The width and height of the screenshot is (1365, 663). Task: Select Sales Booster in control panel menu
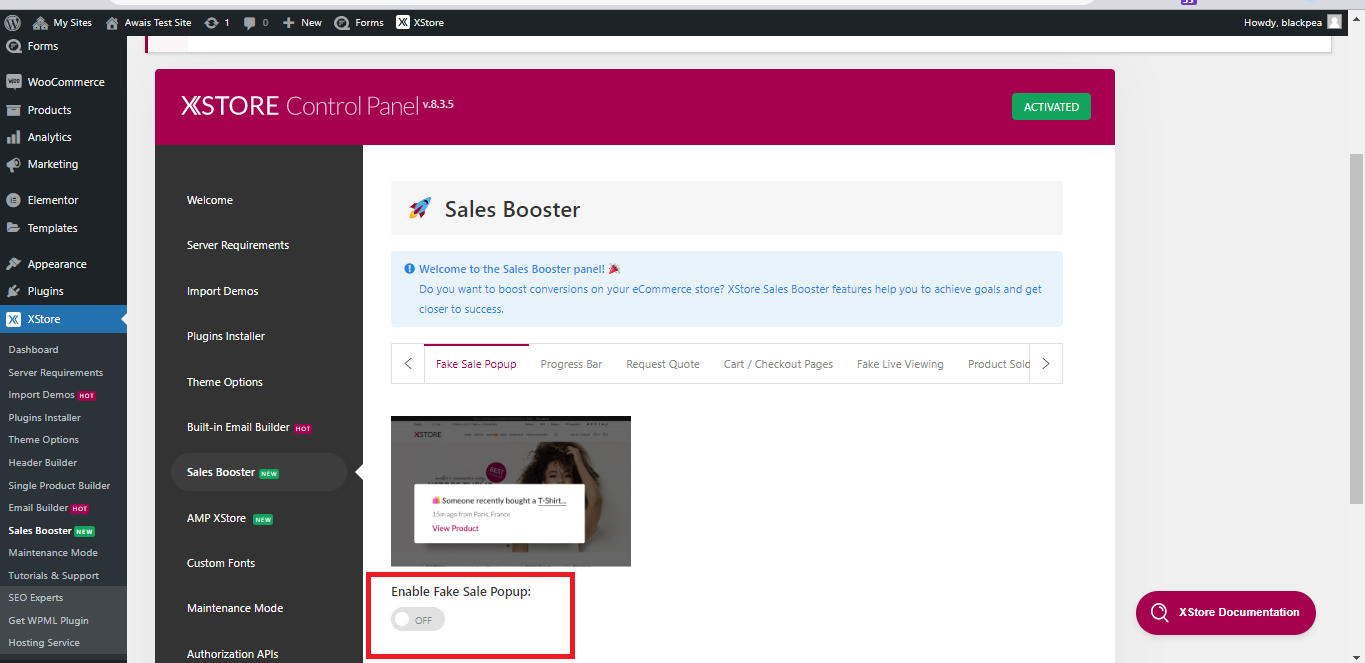tap(259, 472)
